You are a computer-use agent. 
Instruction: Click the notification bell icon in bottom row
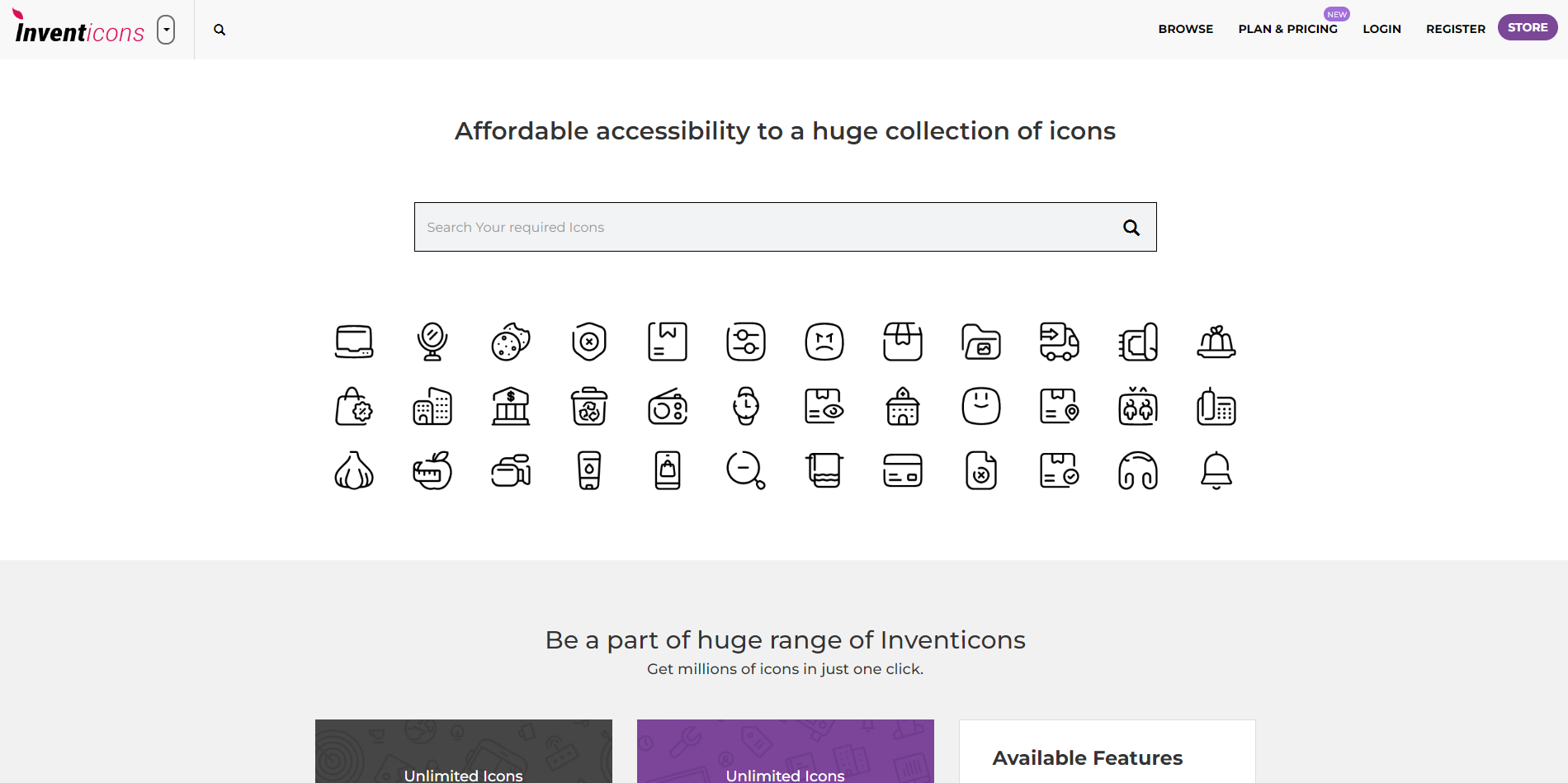point(1216,470)
